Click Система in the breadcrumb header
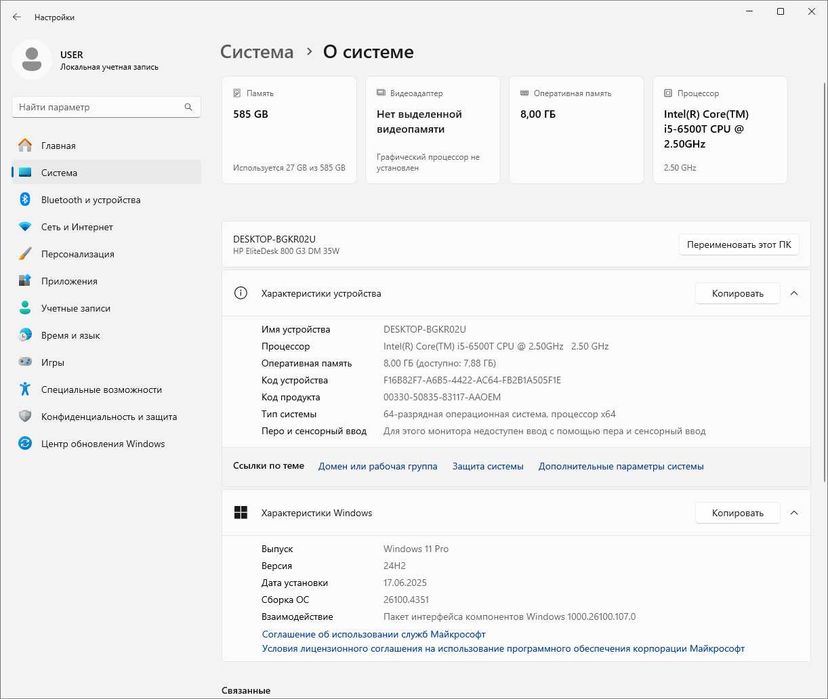The height and width of the screenshot is (699, 828). click(257, 52)
